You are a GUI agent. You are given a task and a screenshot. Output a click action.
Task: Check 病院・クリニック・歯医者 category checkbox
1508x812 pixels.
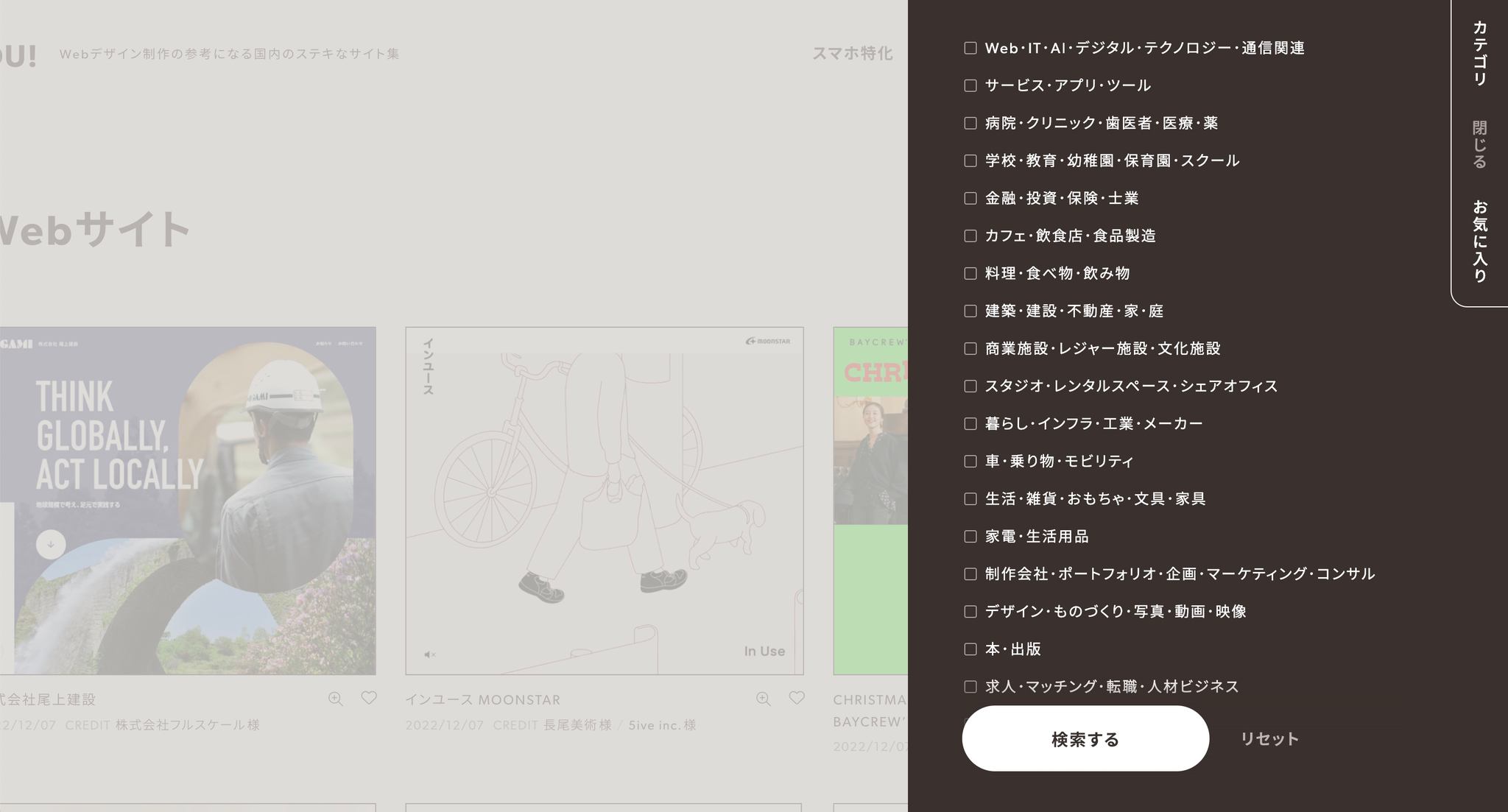(x=970, y=123)
